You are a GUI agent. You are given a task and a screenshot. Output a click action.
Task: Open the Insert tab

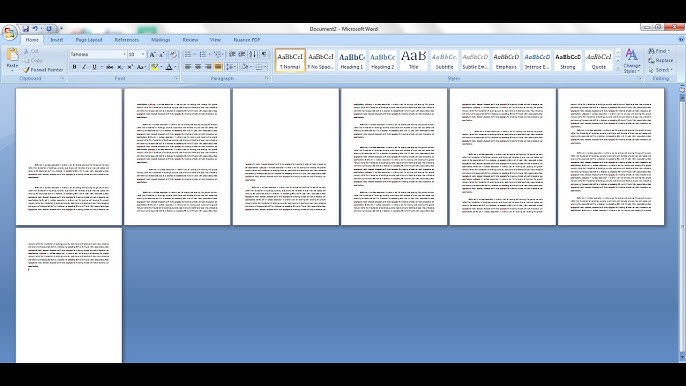click(56, 40)
